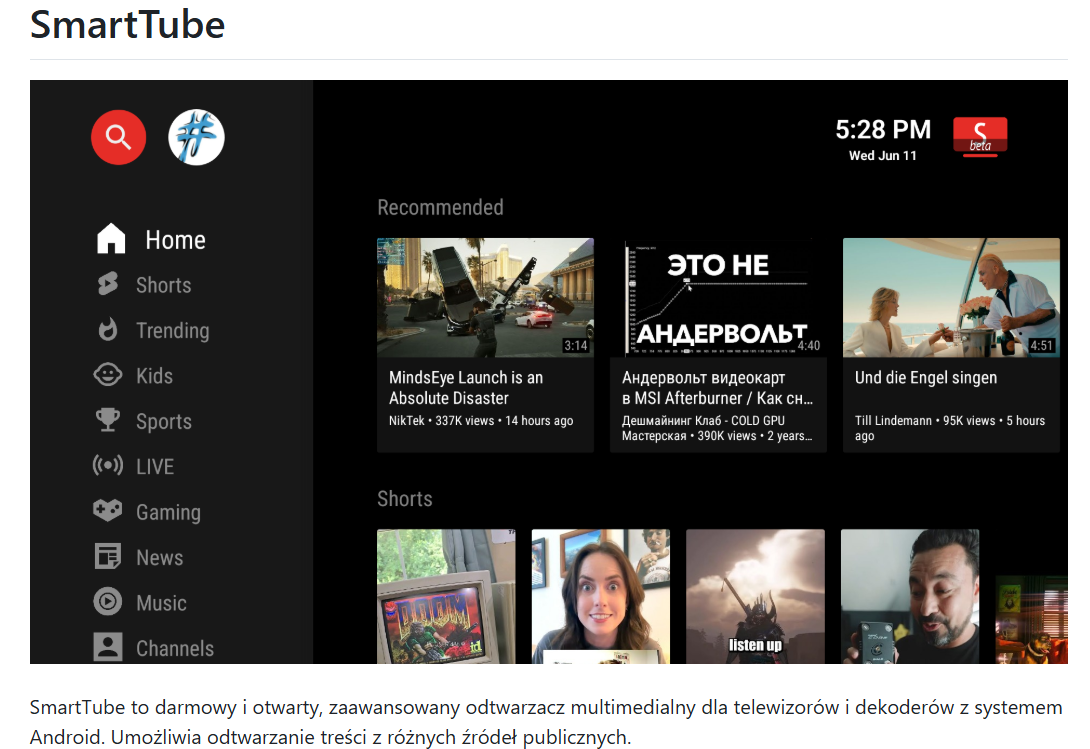This screenshot has width=1090, height=749.
Task: Select the Kids menu entry
Action: click(154, 376)
